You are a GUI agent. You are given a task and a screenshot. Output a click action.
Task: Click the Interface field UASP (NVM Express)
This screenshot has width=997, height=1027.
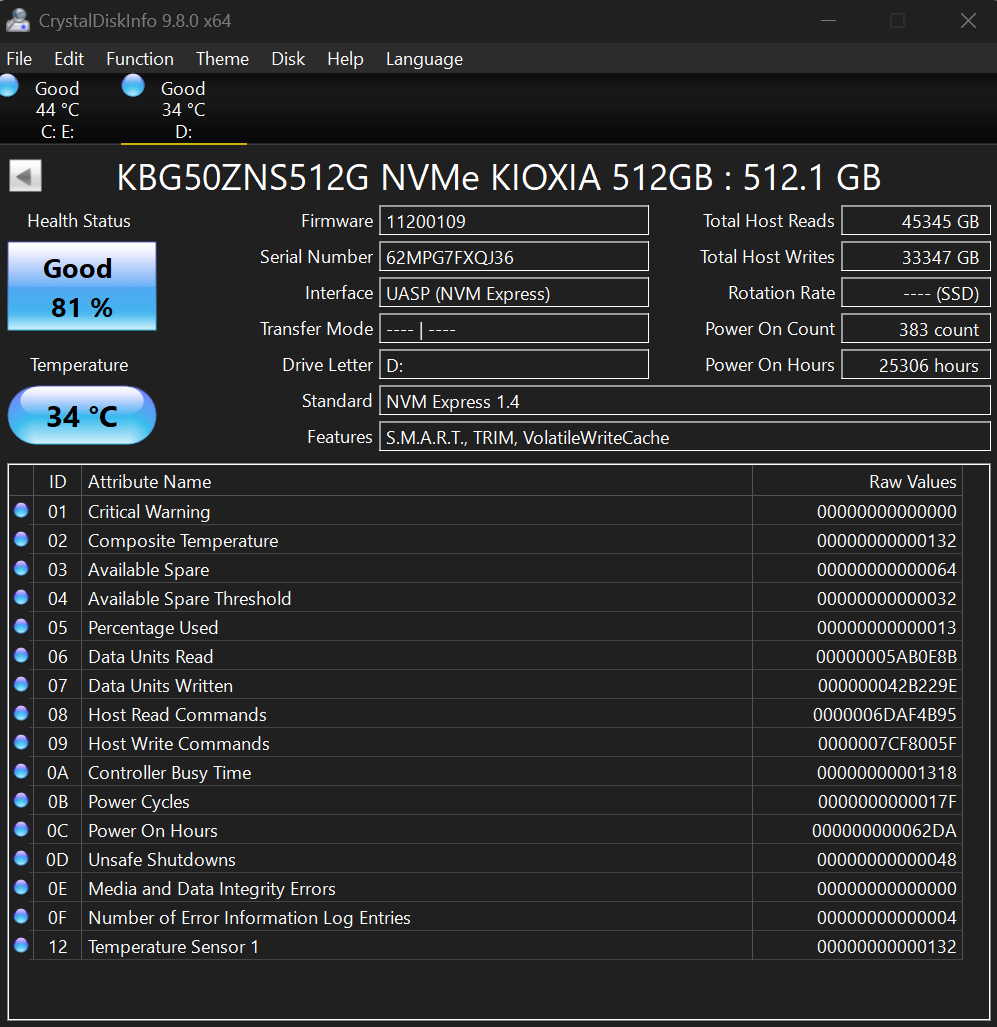click(514, 293)
